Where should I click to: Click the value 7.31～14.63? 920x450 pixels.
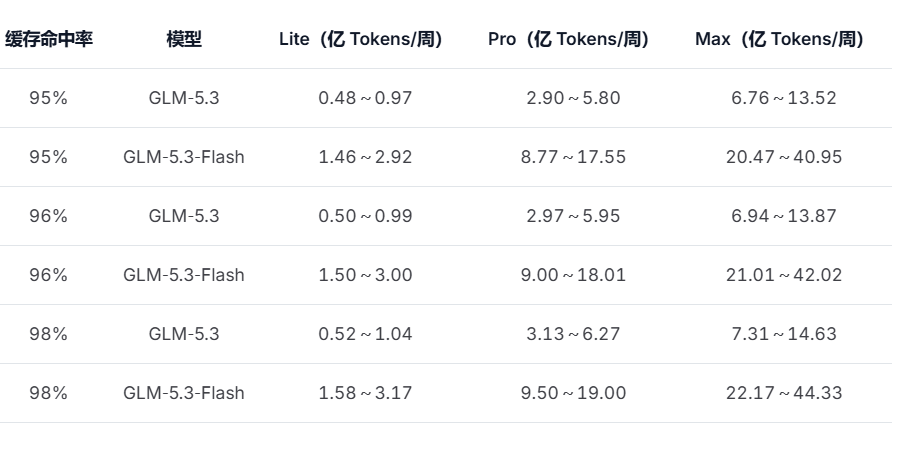[x=784, y=334]
